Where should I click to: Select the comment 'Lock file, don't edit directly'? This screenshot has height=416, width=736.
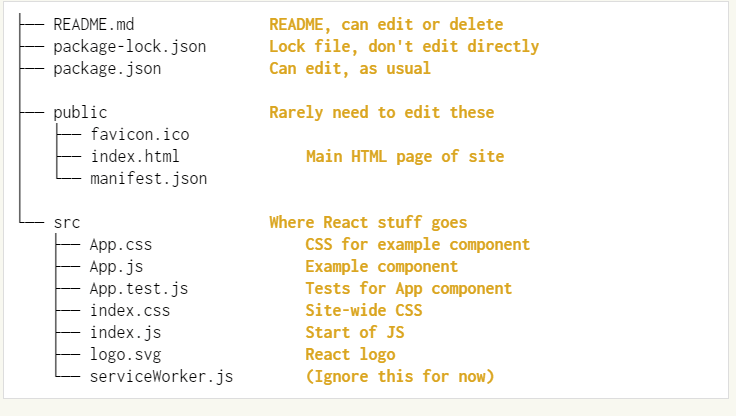[x=404, y=46]
